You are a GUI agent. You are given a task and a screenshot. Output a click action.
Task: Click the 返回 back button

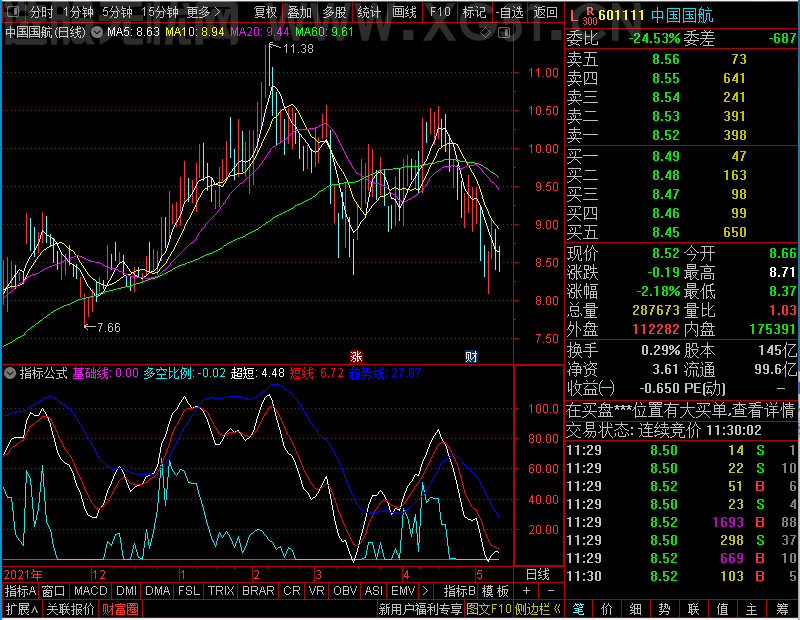tap(545, 12)
